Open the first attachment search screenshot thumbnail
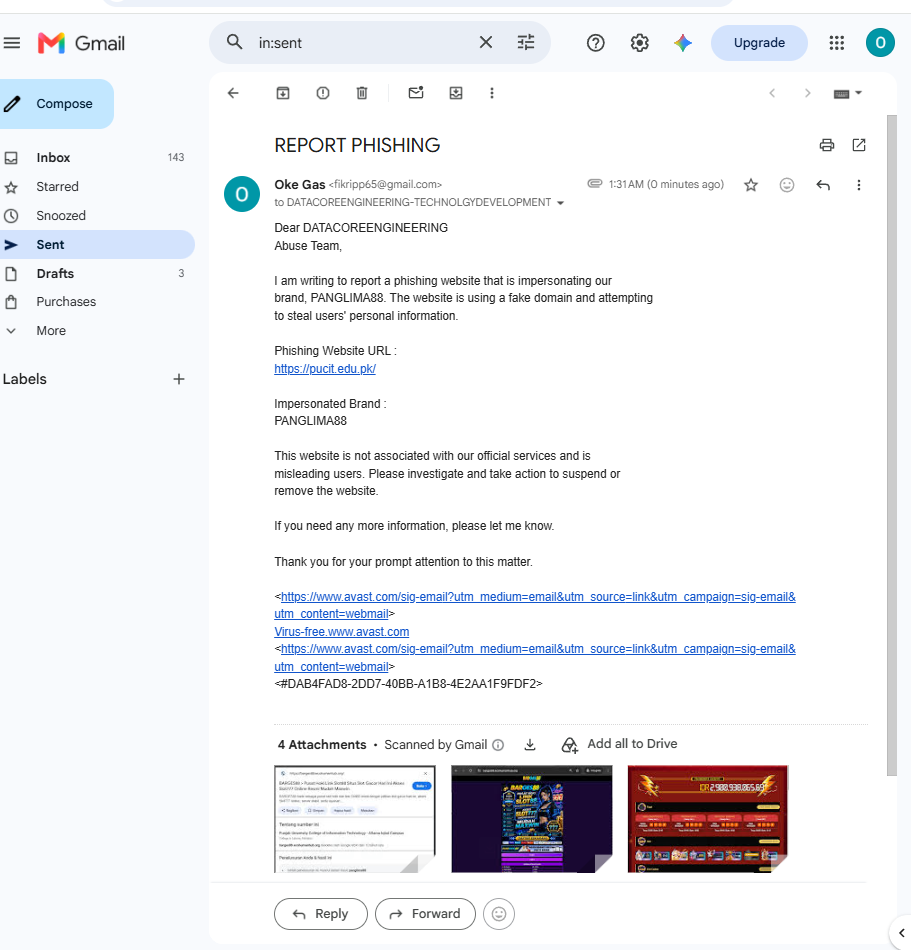This screenshot has width=911, height=950. pyautogui.click(x=354, y=819)
